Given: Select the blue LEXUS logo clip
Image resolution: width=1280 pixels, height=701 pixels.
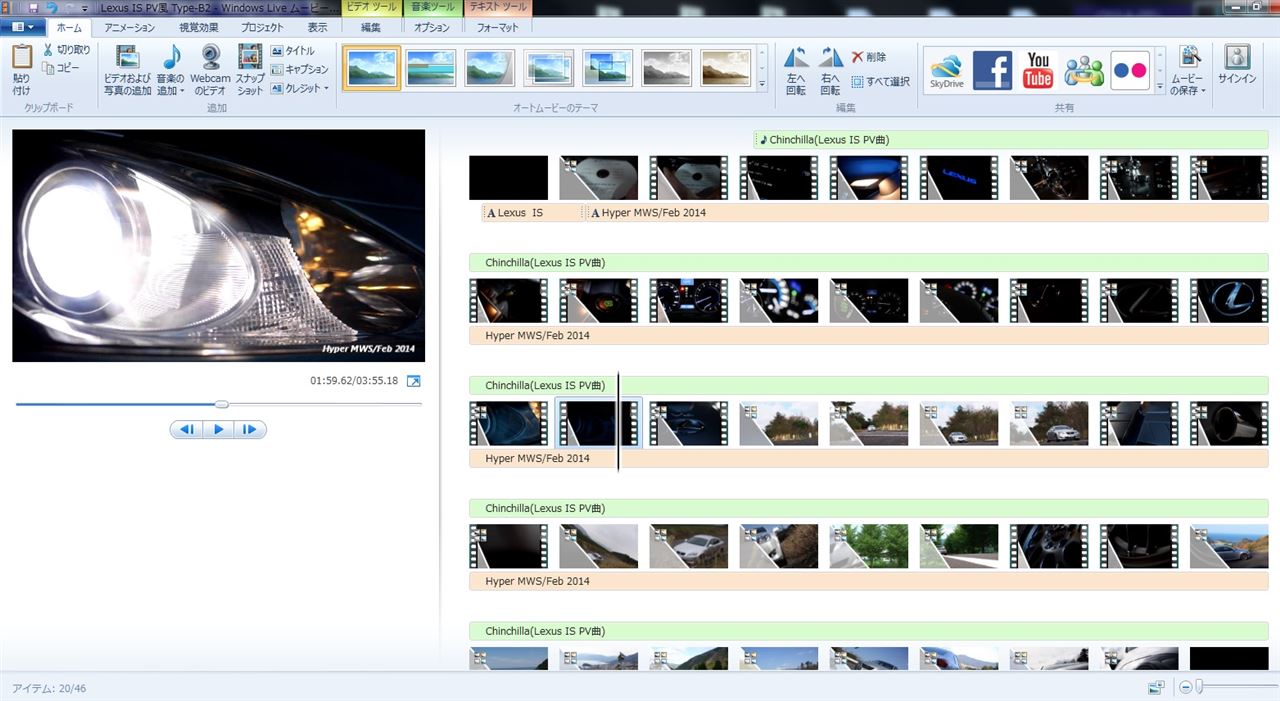Looking at the screenshot, I should [959, 177].
